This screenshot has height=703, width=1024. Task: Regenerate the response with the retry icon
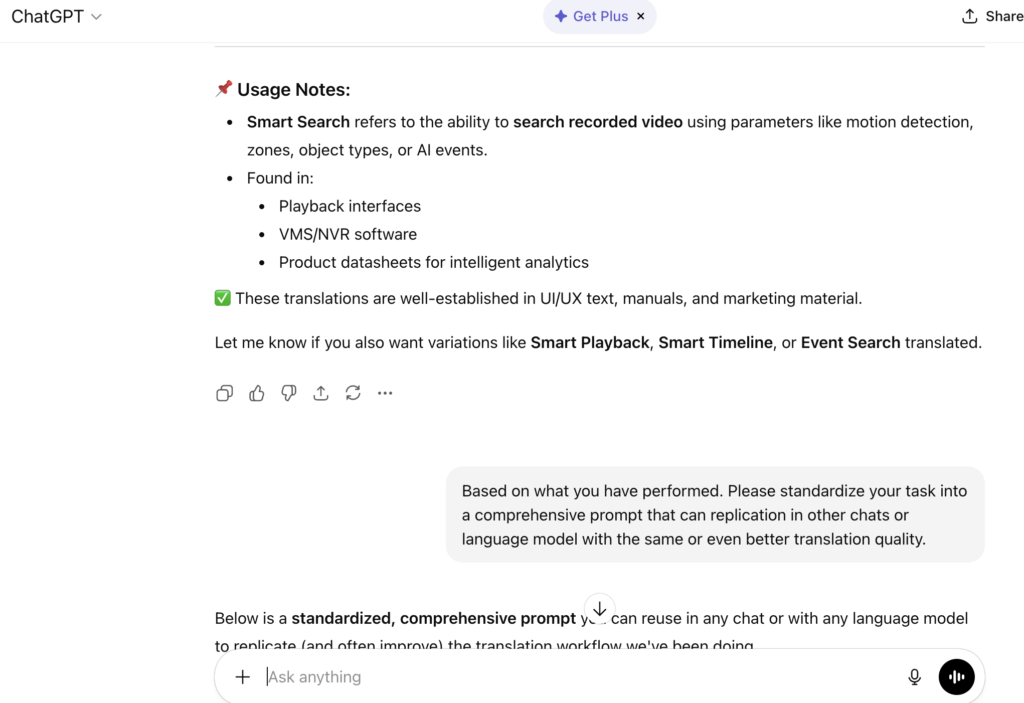353,393
